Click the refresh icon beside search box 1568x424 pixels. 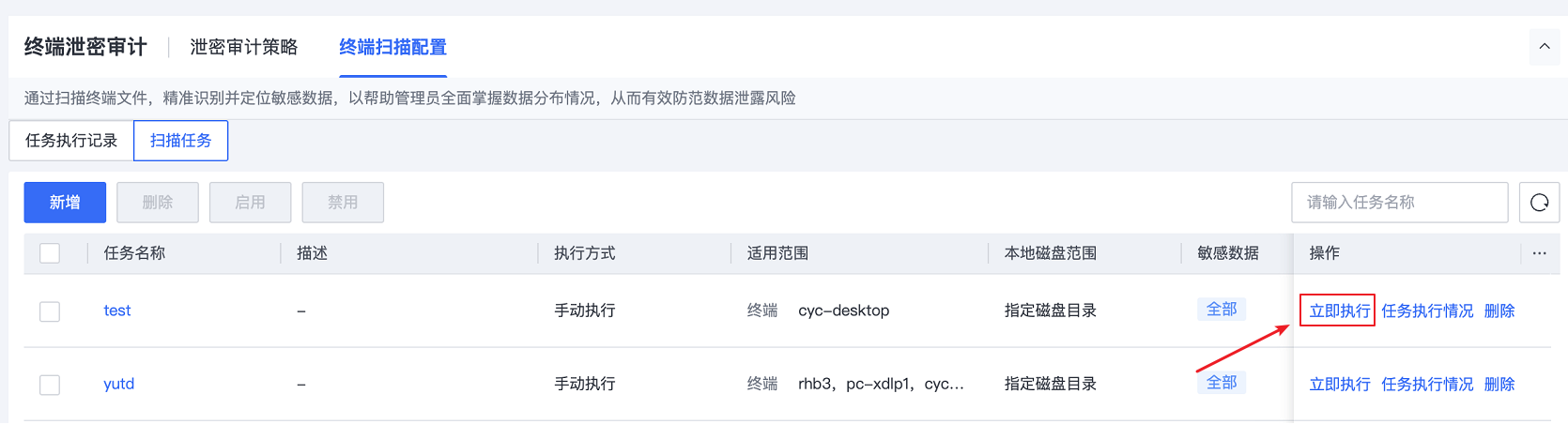click(1539, 203)
